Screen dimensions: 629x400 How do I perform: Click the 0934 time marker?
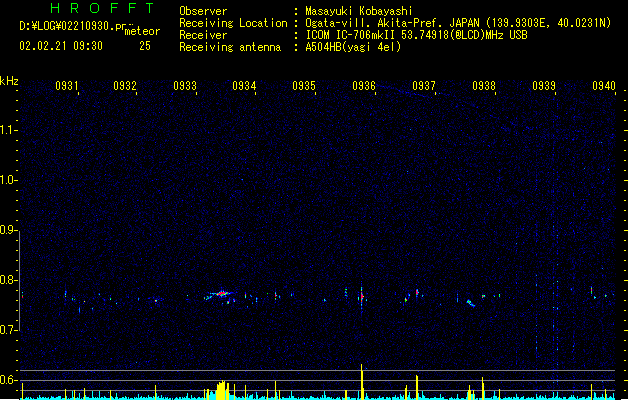[x=244, y=85]
